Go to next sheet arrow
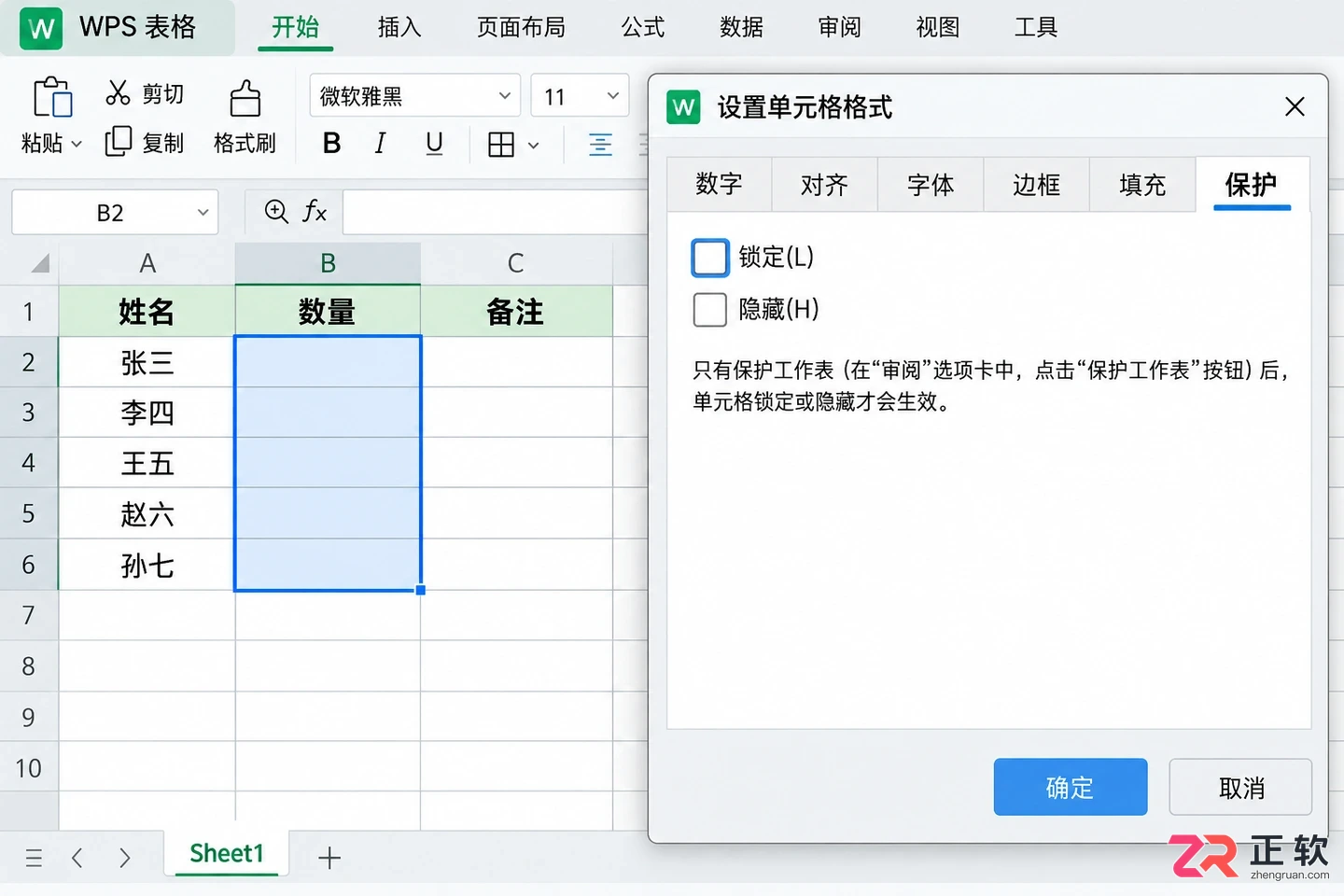The image size is (1344, 896). (x=124, y=858)
